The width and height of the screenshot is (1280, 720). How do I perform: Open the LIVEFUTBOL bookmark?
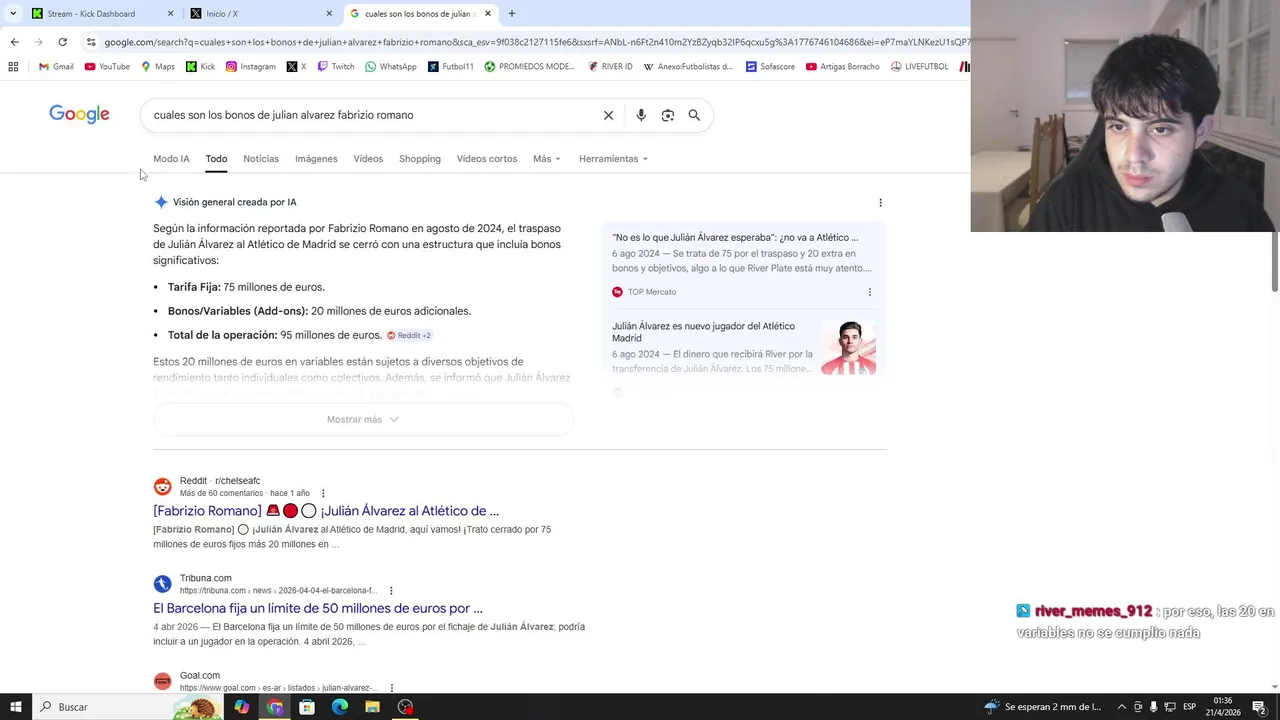919,67
